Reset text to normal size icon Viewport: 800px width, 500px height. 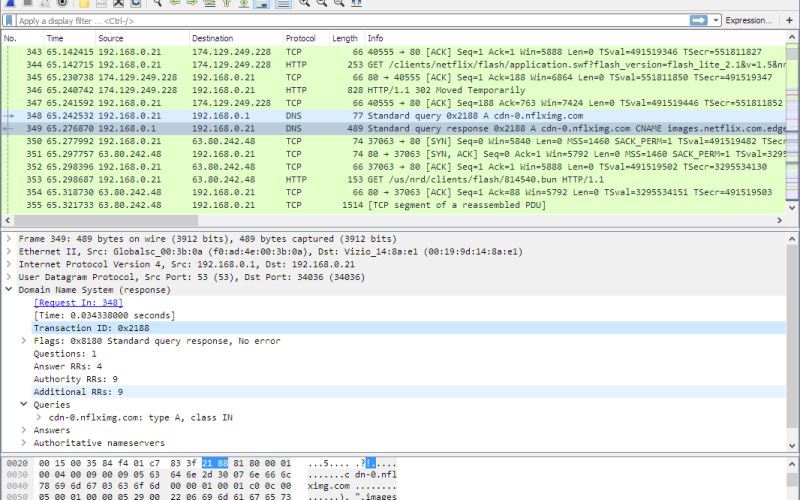point(339,3)
